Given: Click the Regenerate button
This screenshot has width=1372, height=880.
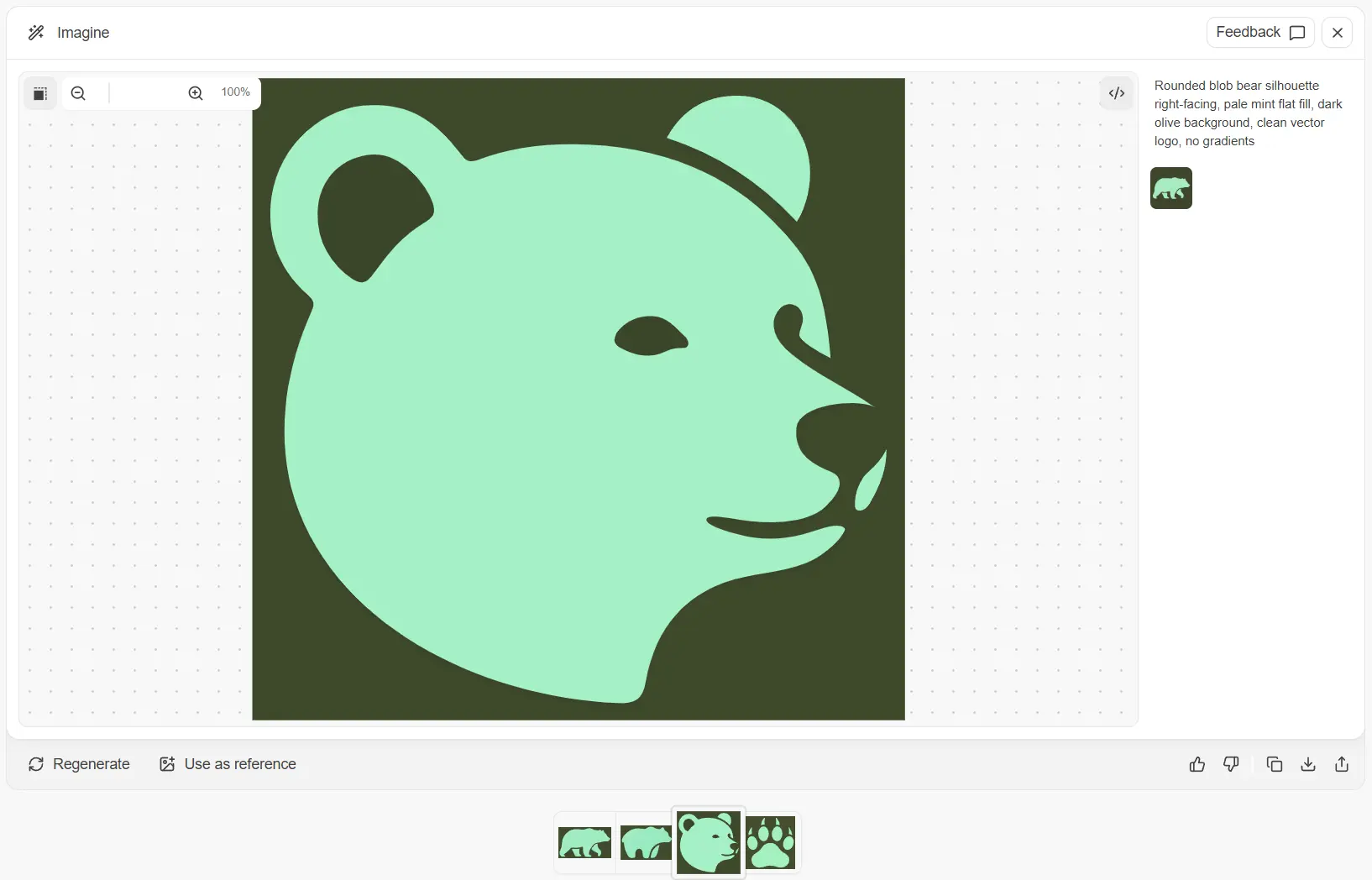Looking at the screenshot, I should [x=79, y=764].
